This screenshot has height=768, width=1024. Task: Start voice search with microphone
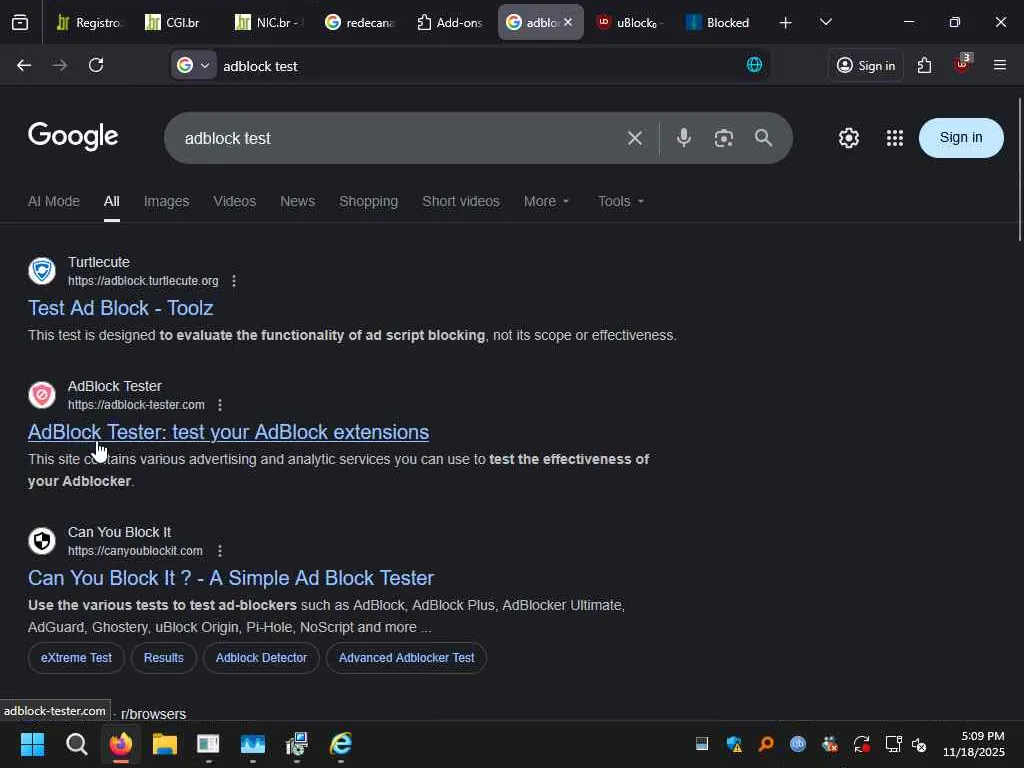[684, 138]
